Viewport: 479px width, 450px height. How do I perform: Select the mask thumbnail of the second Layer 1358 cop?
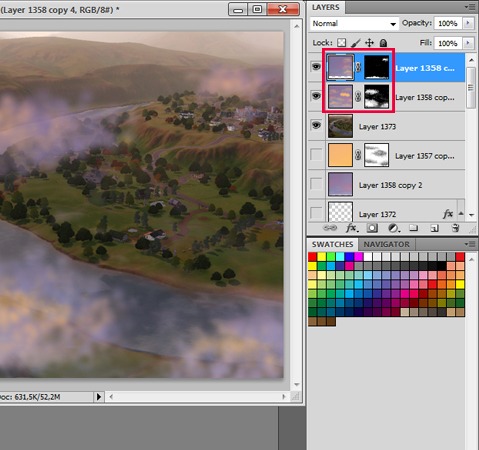377,97
